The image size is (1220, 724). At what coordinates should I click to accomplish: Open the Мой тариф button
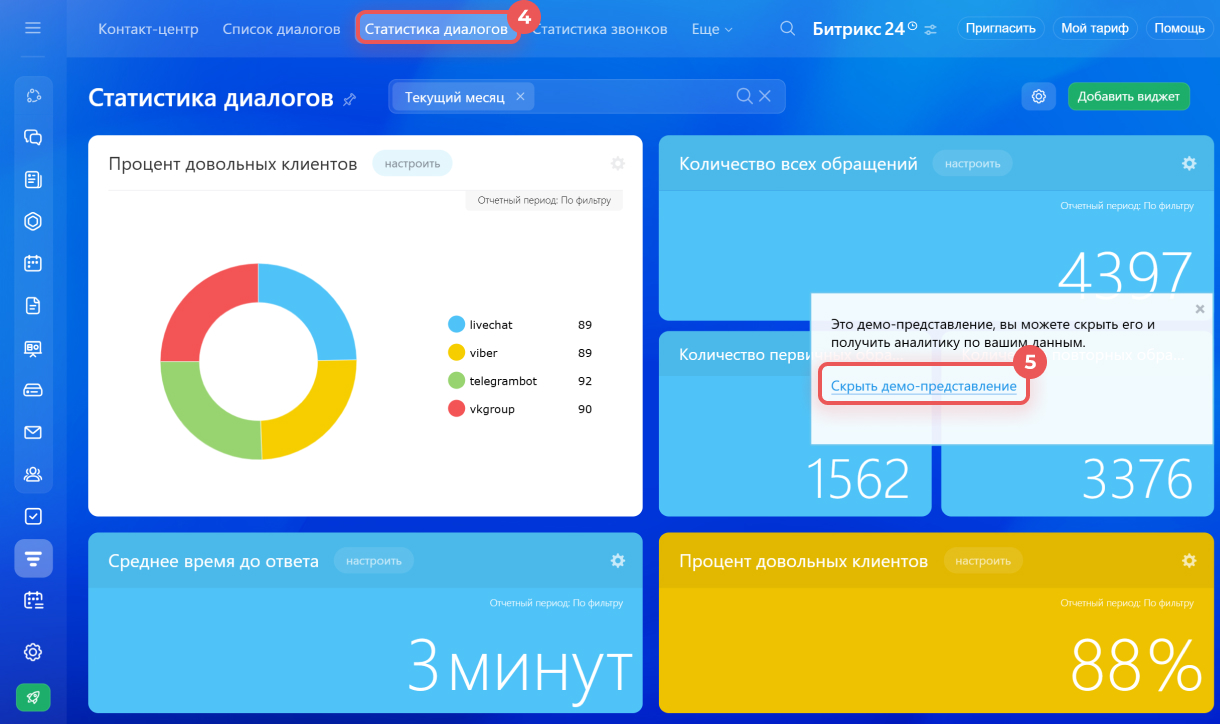tap(1095, 28)
